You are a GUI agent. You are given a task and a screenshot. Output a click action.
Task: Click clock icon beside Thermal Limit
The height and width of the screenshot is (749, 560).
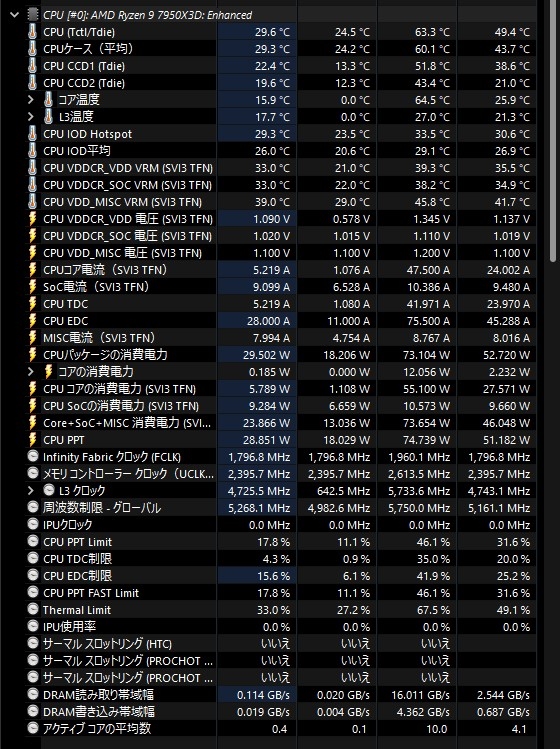pos(32,610)
